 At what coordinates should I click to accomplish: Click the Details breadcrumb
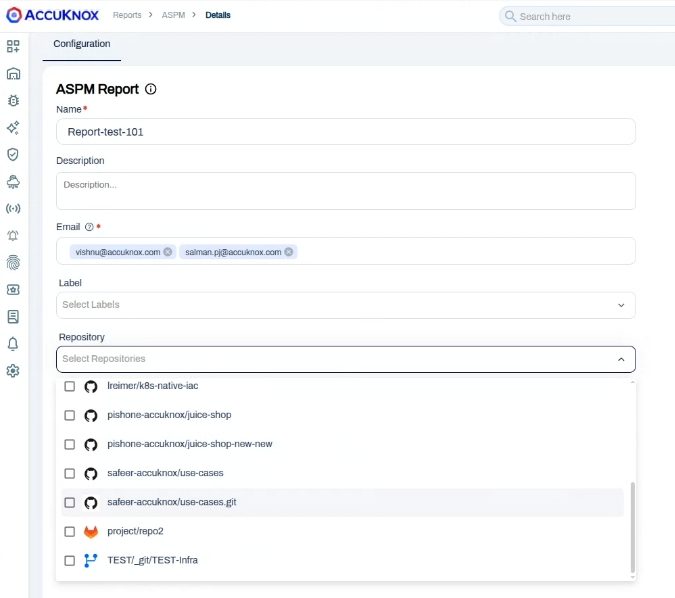tap(218, 15)
